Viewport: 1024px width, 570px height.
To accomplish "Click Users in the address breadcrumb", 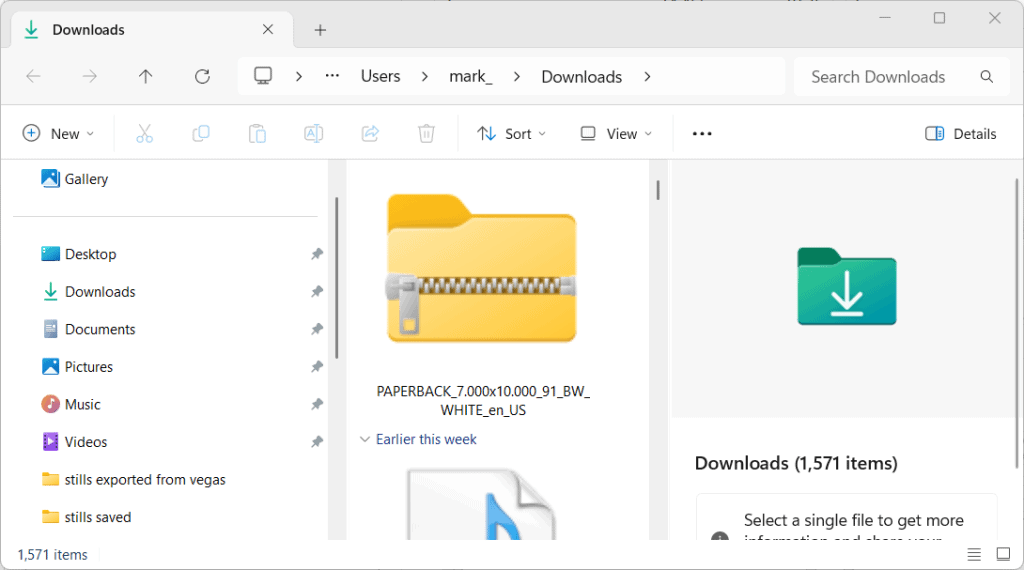I will [381, 76].
